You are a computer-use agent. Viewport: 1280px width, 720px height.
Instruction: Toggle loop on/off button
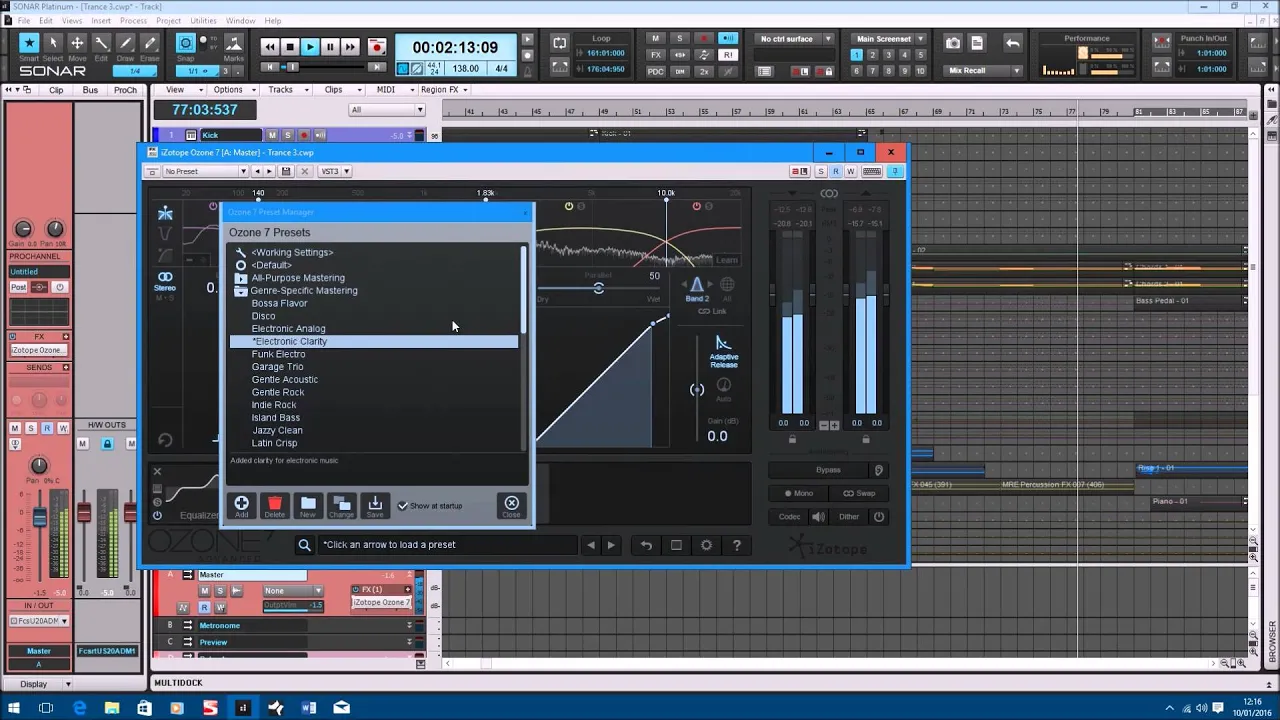pyautogui.click(x=560, y=43)
